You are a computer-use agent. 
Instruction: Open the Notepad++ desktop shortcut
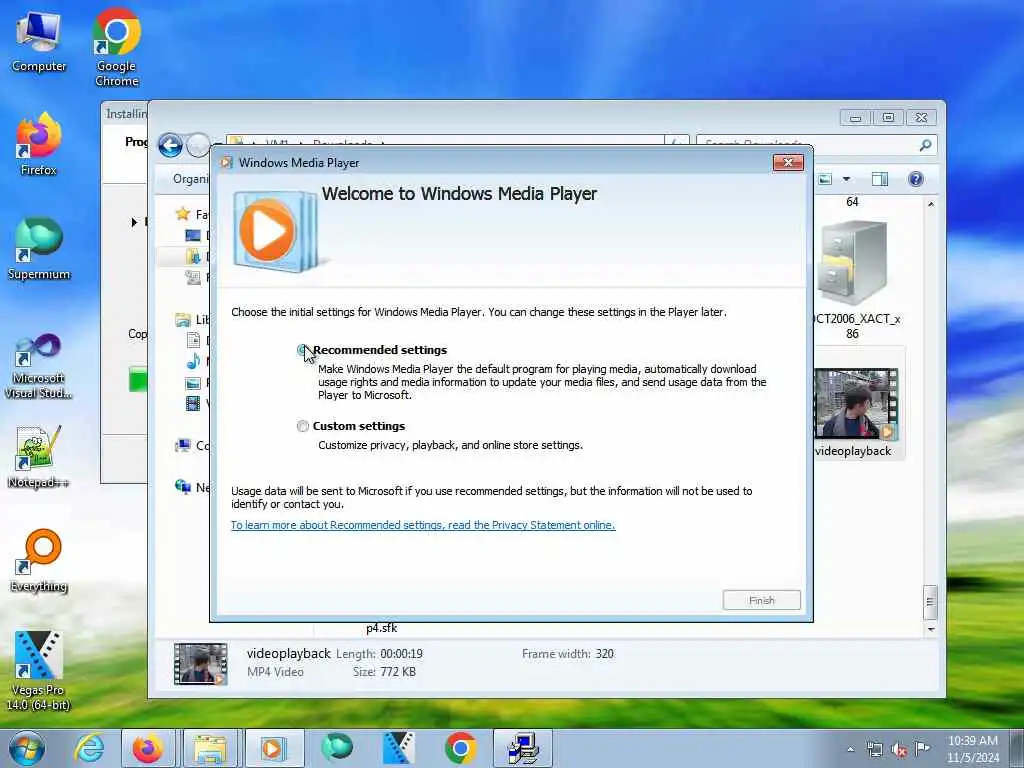pos(39,457)
